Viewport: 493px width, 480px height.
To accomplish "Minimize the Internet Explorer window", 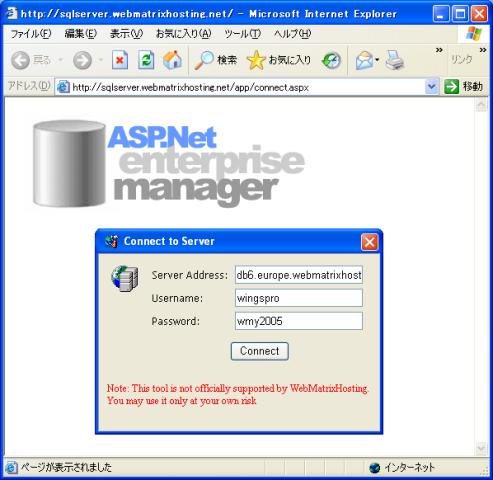I will [441, 14].
